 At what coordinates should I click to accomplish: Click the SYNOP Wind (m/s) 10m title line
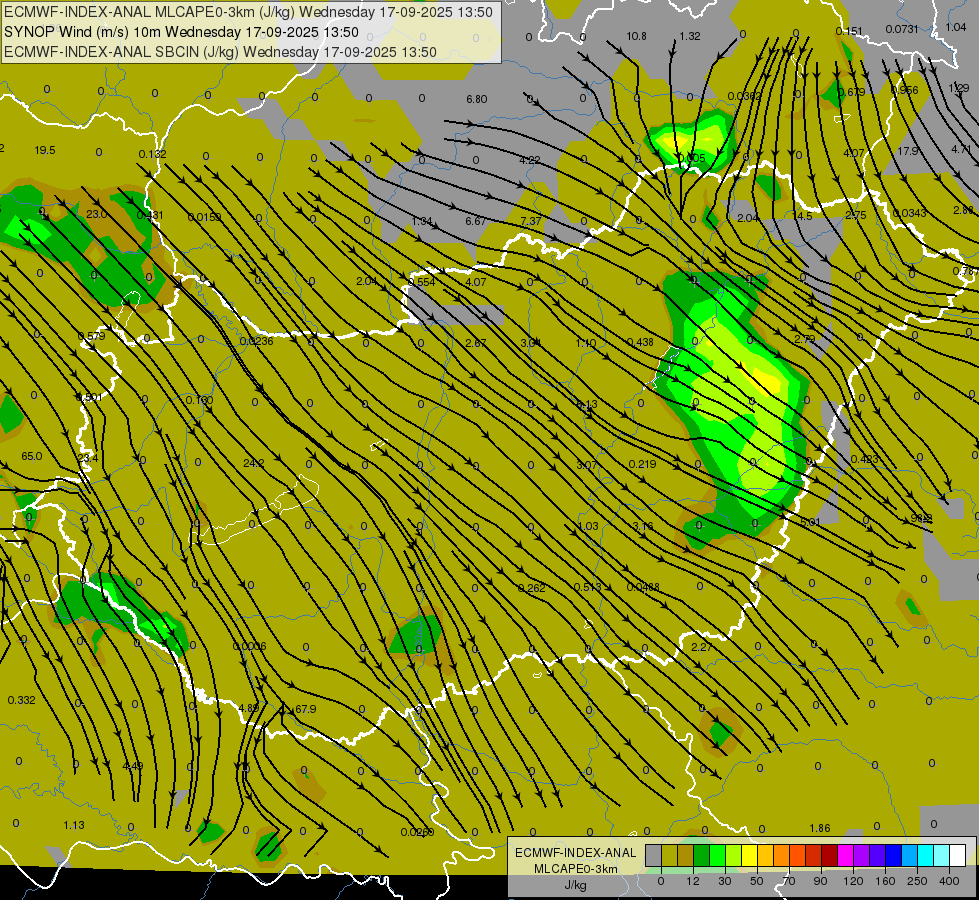point(181,32)
